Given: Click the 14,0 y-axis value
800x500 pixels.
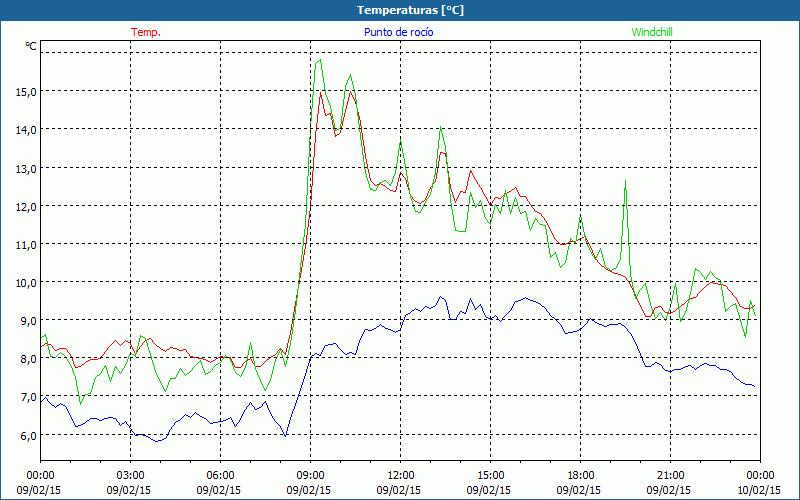Looking at the screenshot, I should 26,130.
